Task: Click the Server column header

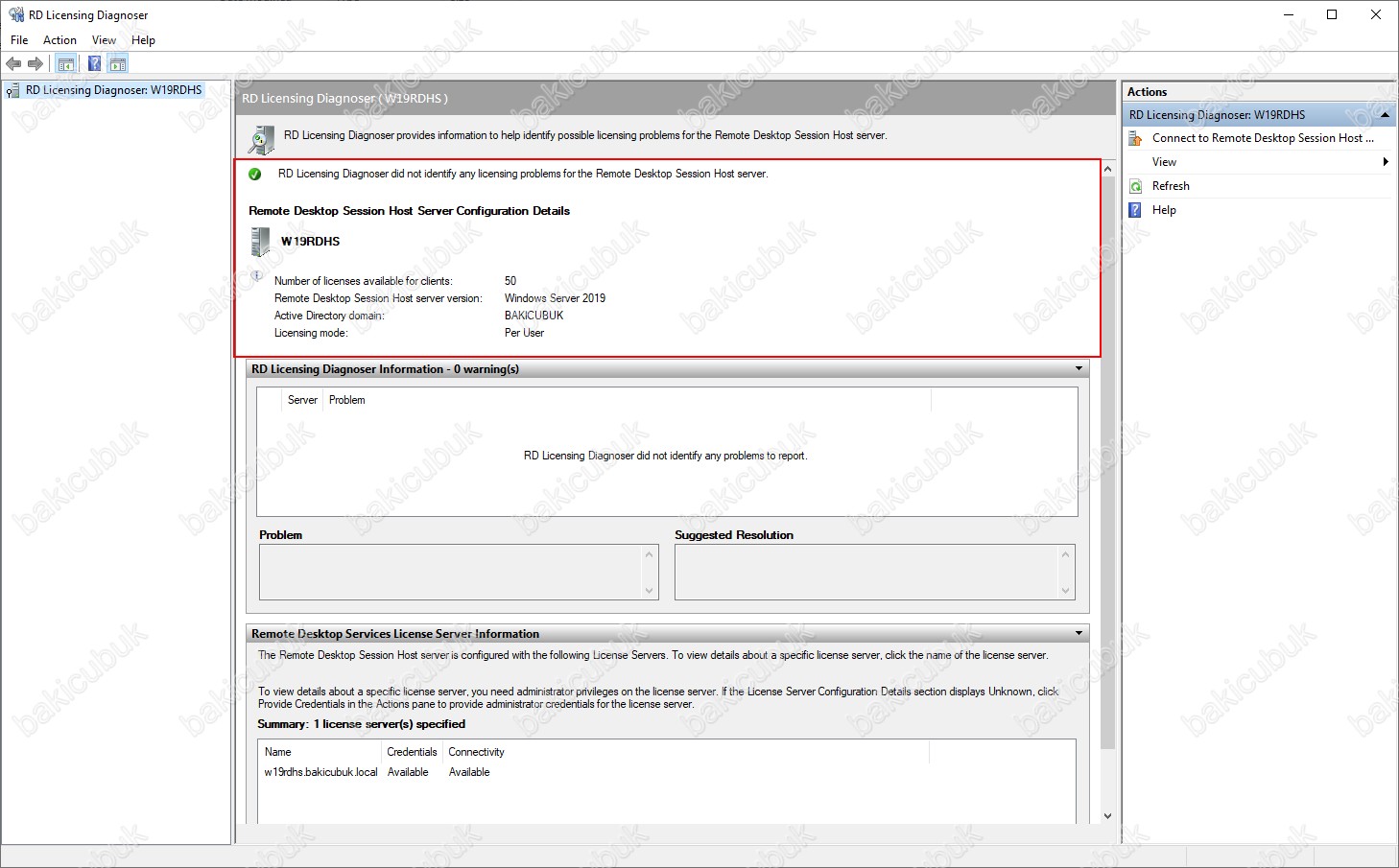Action: pyautogui.click(x=302, y=400)
